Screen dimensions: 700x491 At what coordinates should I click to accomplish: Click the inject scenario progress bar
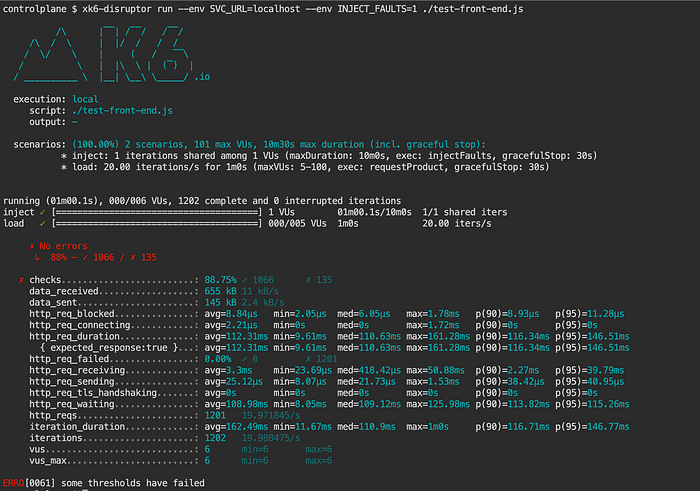pyautogui.click(x=157, y=212)
